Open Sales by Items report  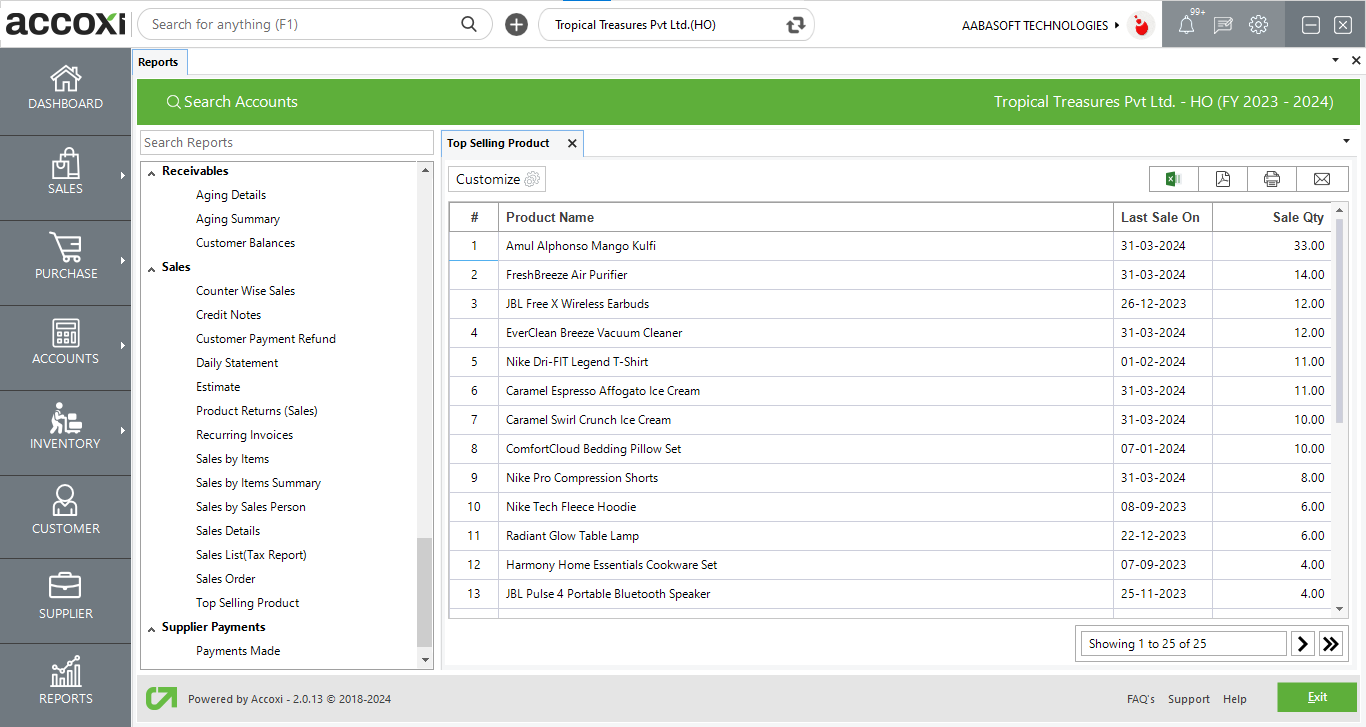coord(232,459)
